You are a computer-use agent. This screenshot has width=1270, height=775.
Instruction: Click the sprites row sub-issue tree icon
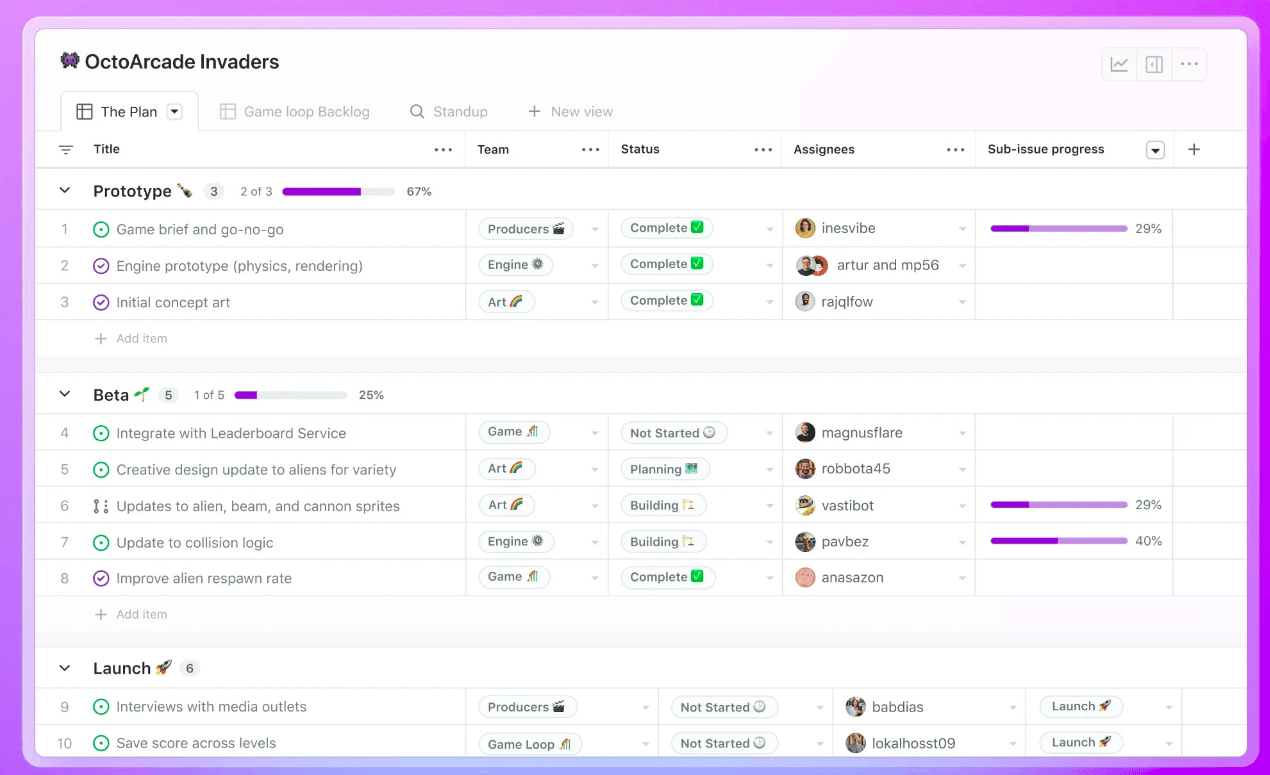pos(101,506)
